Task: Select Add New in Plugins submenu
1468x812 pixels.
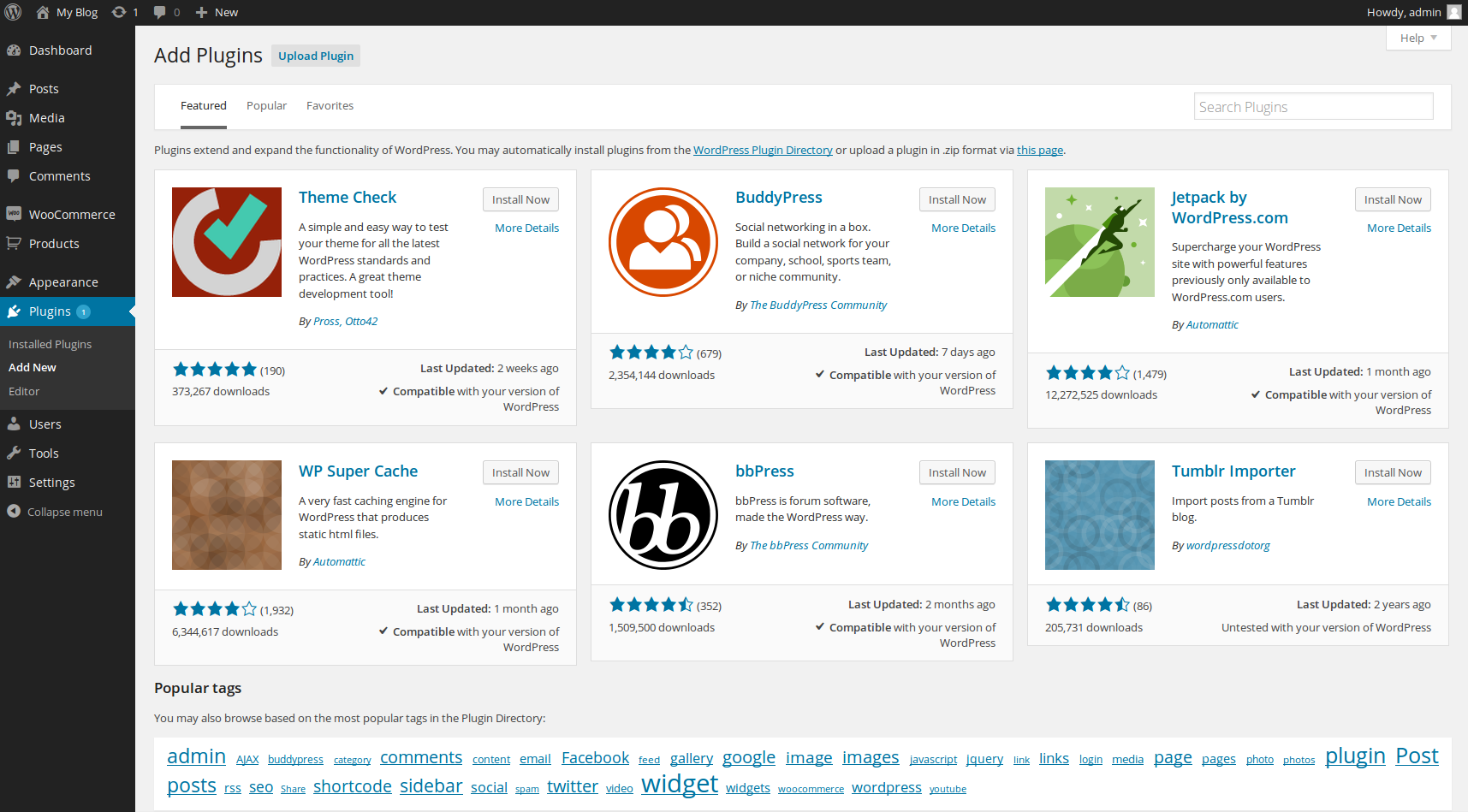Action: click(x=33, y=367)
